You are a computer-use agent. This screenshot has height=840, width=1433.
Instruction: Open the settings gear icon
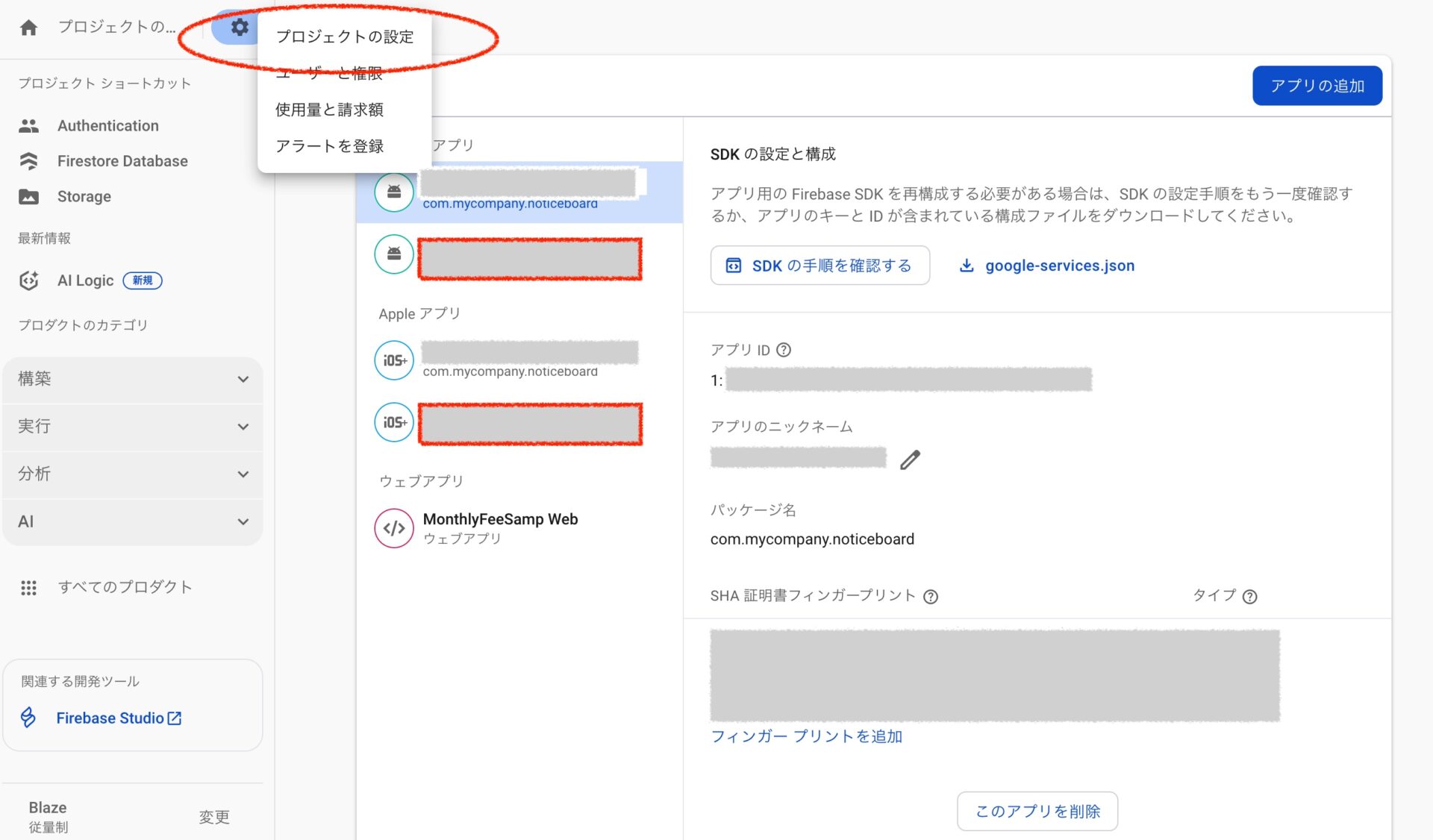point(239,28)
